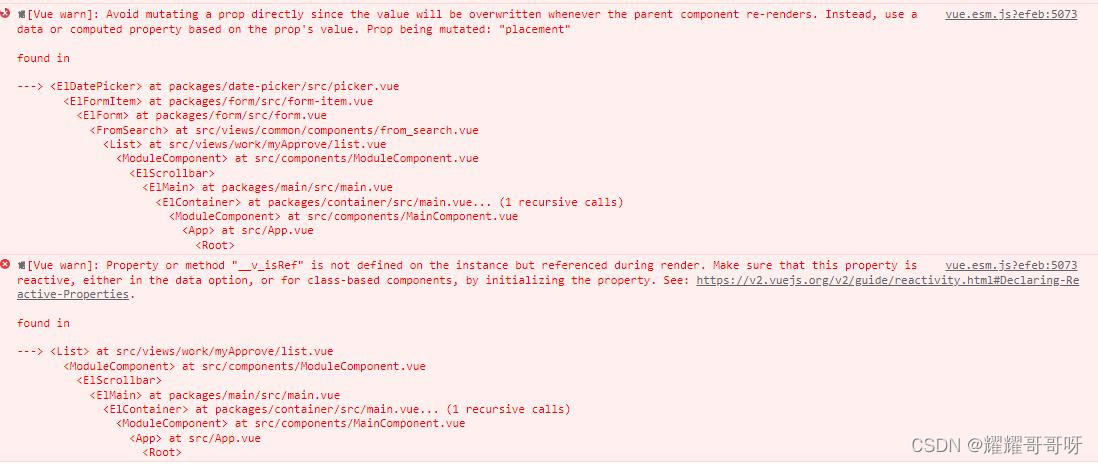Image resolution: width=1098 pixels, height=464 pixels.
Task: Collapse the first Vue warn stack trace arrow
Action: (22, 14)
